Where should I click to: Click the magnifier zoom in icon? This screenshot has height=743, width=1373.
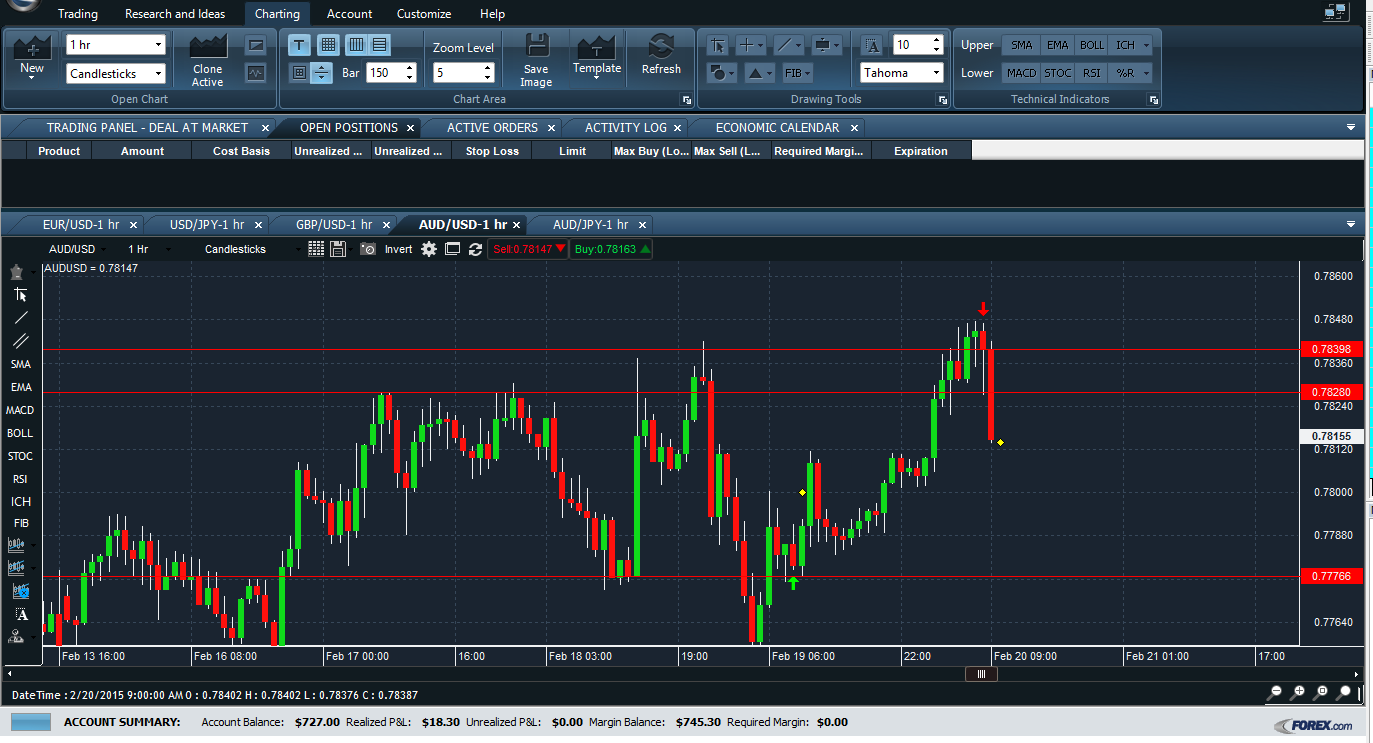pos(1299,692)
